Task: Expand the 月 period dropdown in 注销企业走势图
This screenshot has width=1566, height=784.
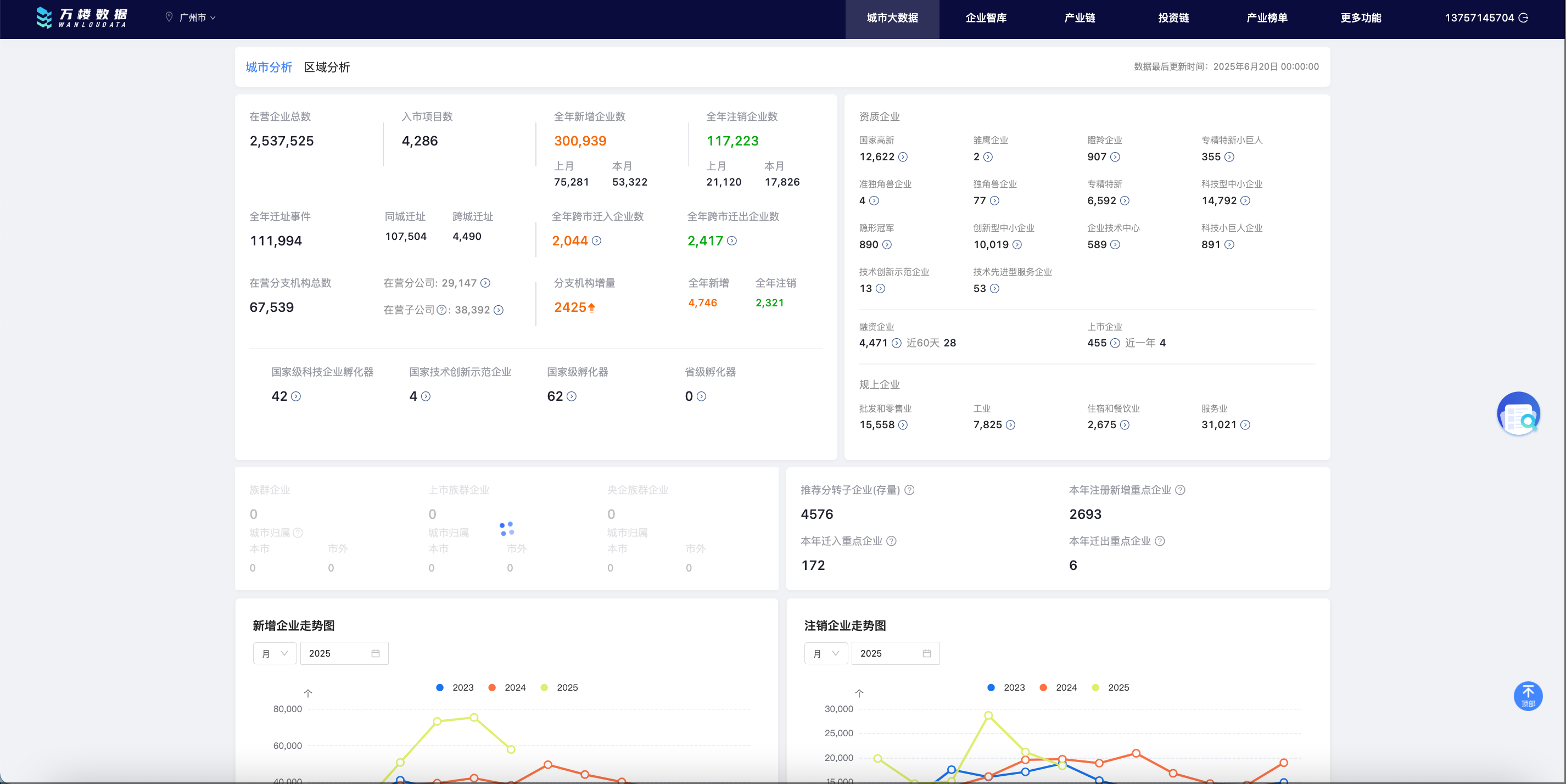Action: click(x=826, y=653)
